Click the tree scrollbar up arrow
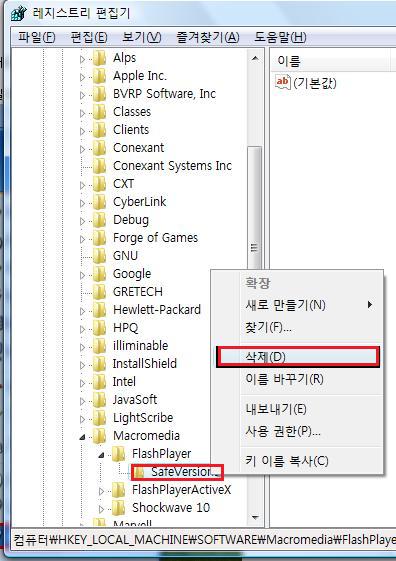The image size is (396, 561). [255, 58]
